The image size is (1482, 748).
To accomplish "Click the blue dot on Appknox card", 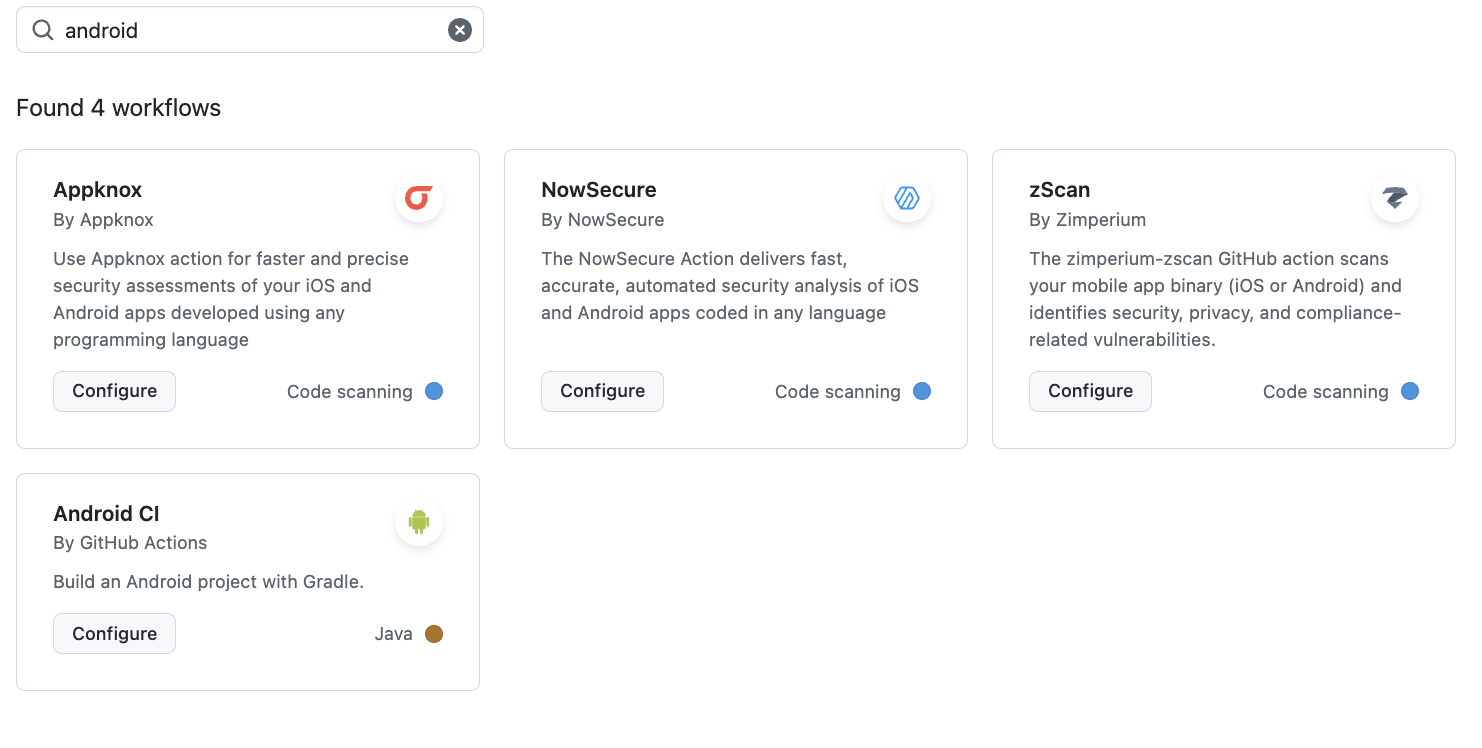I will (x=434, y=391).
